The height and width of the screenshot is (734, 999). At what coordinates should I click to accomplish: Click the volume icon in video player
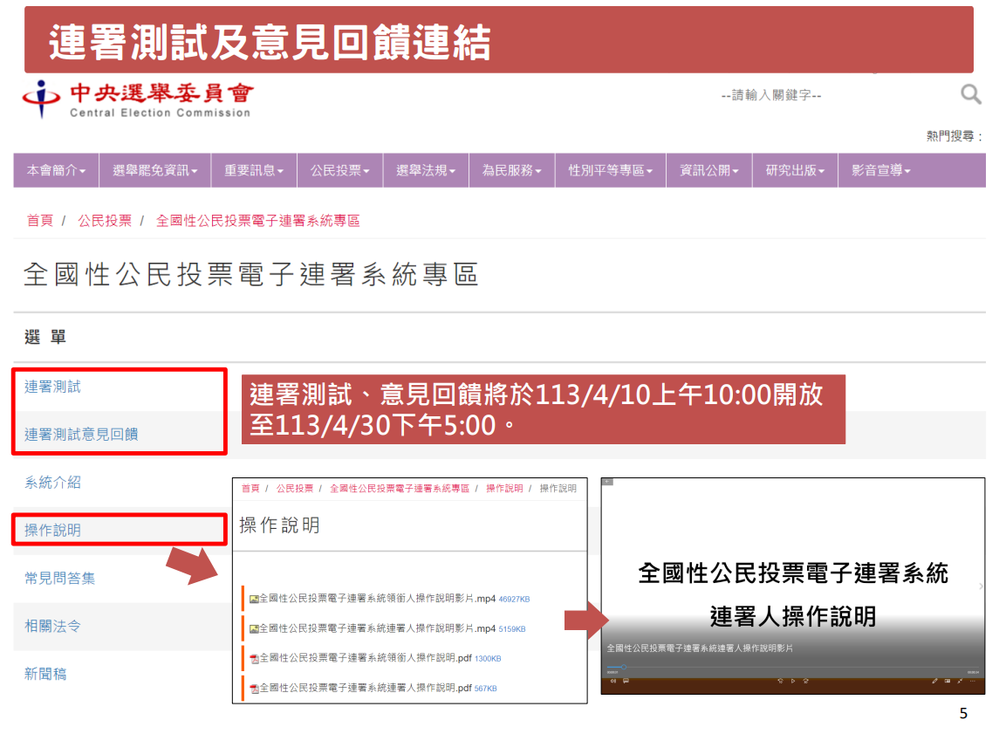(x=613, y=681)
